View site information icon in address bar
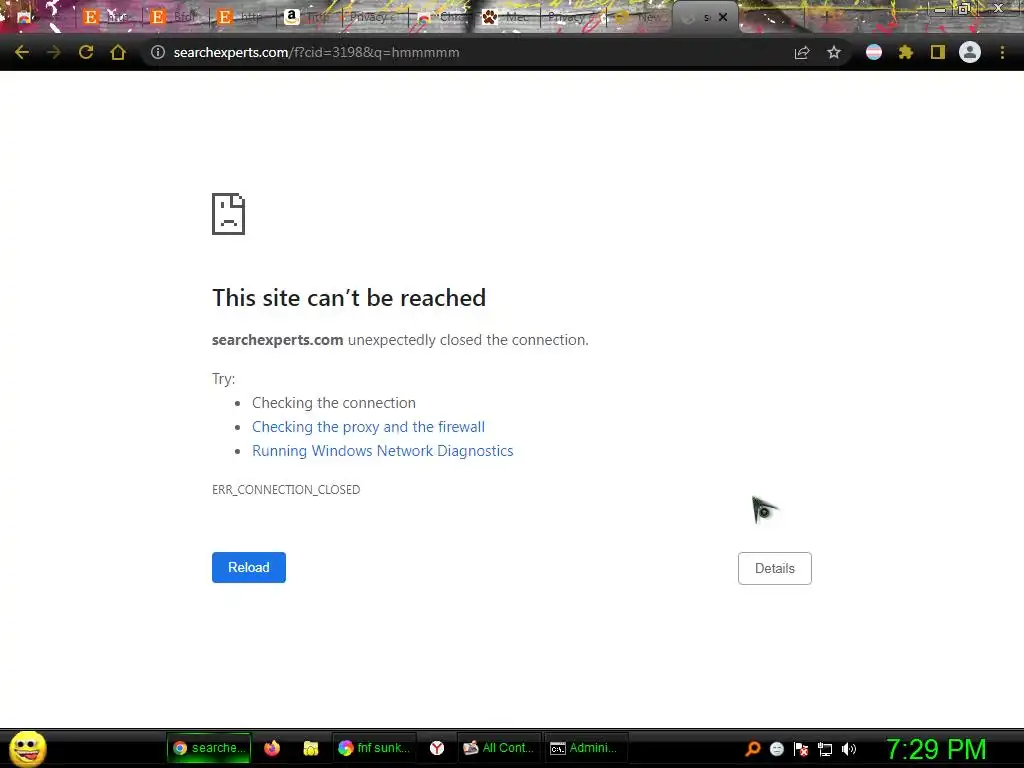 click(157, 52)
